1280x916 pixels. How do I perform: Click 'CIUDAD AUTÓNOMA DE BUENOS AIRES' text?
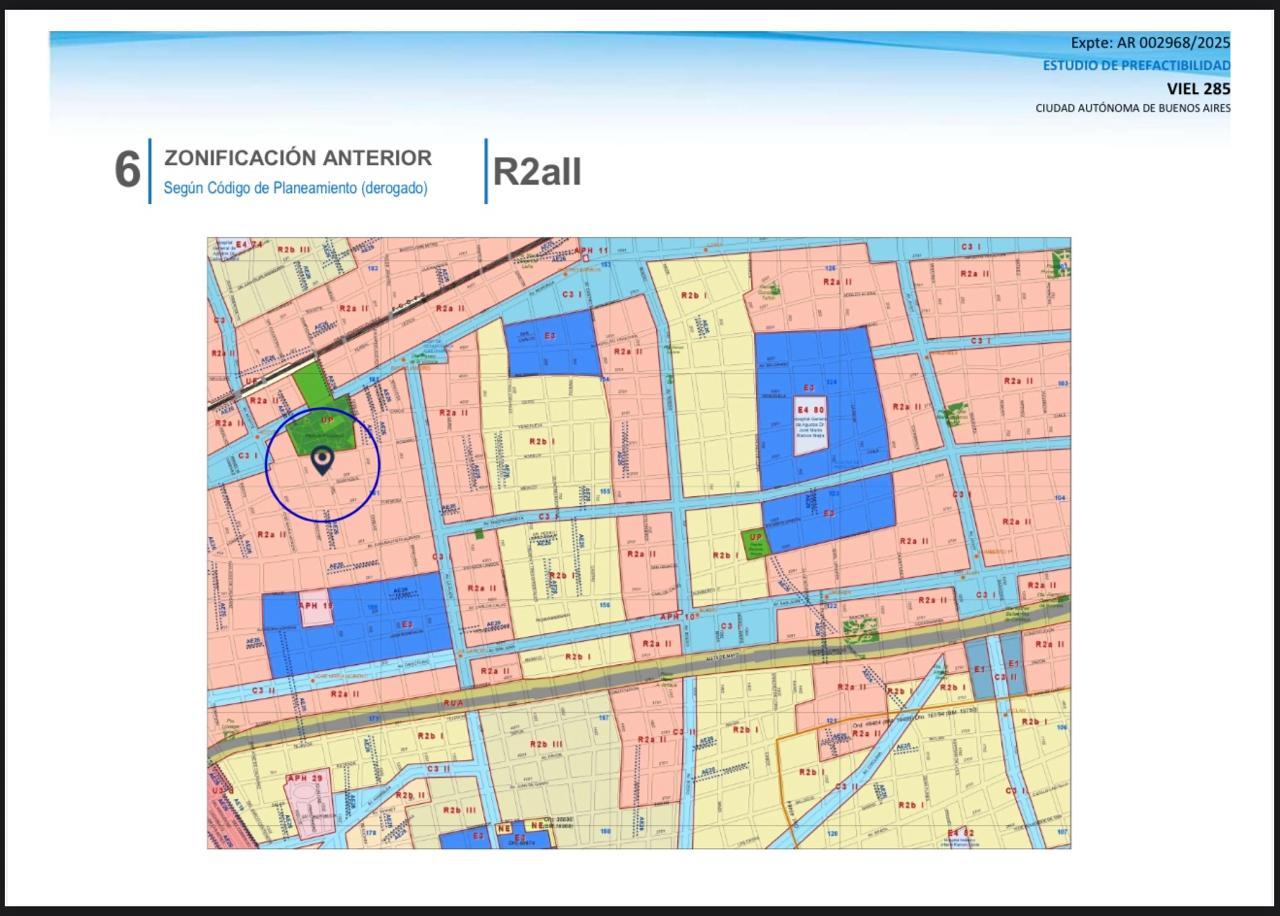1133,108
